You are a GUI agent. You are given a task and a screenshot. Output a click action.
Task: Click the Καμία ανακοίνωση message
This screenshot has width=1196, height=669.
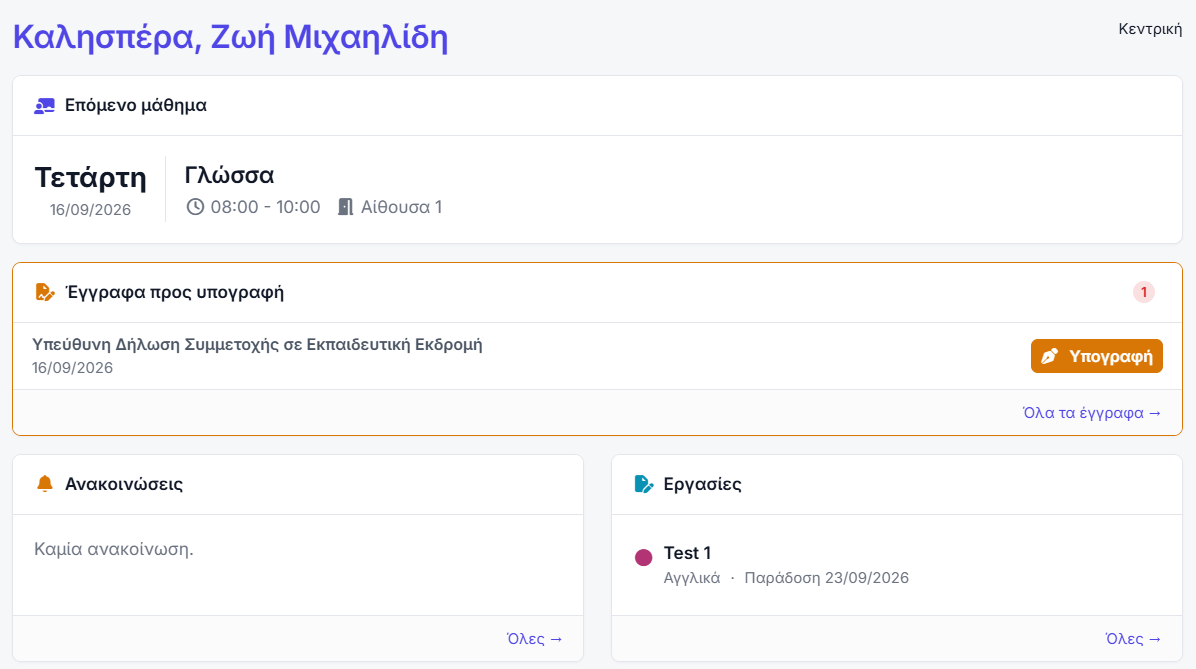coord(114,549)
